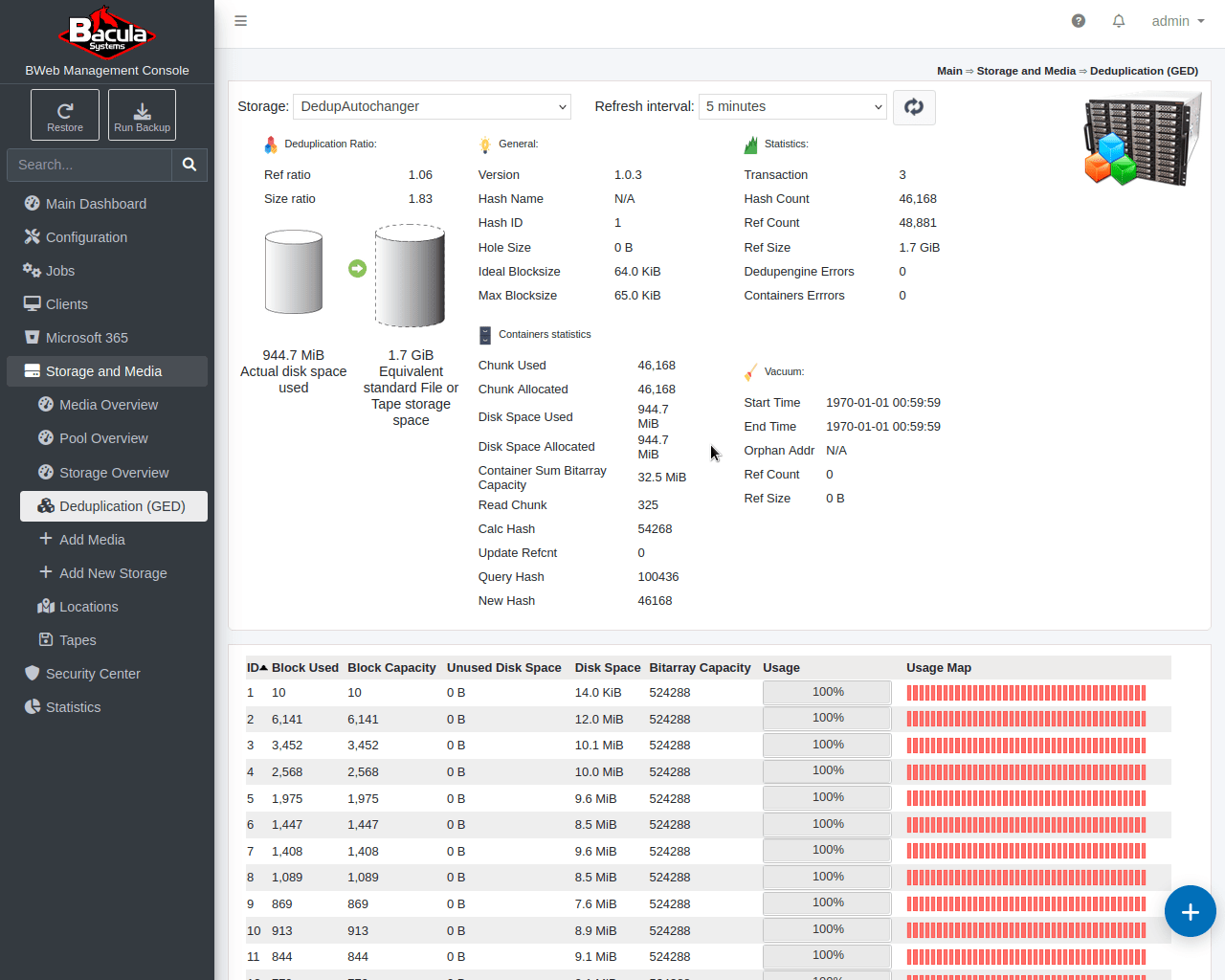Sort by Unused Disk Space column
1225x980 pixels.
click(x=504, y=668)
